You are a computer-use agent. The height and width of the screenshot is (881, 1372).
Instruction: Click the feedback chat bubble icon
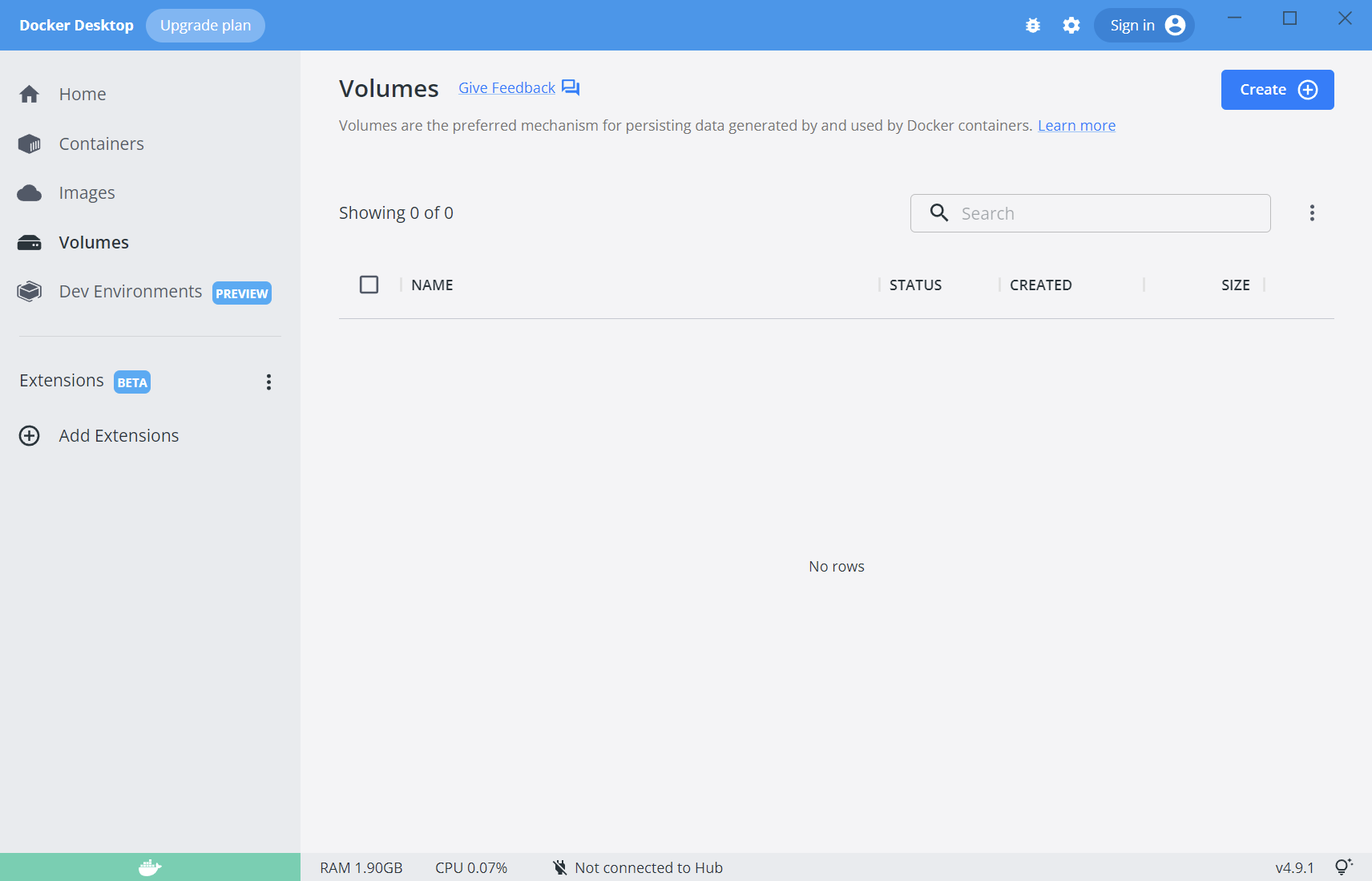pos(571,87)
